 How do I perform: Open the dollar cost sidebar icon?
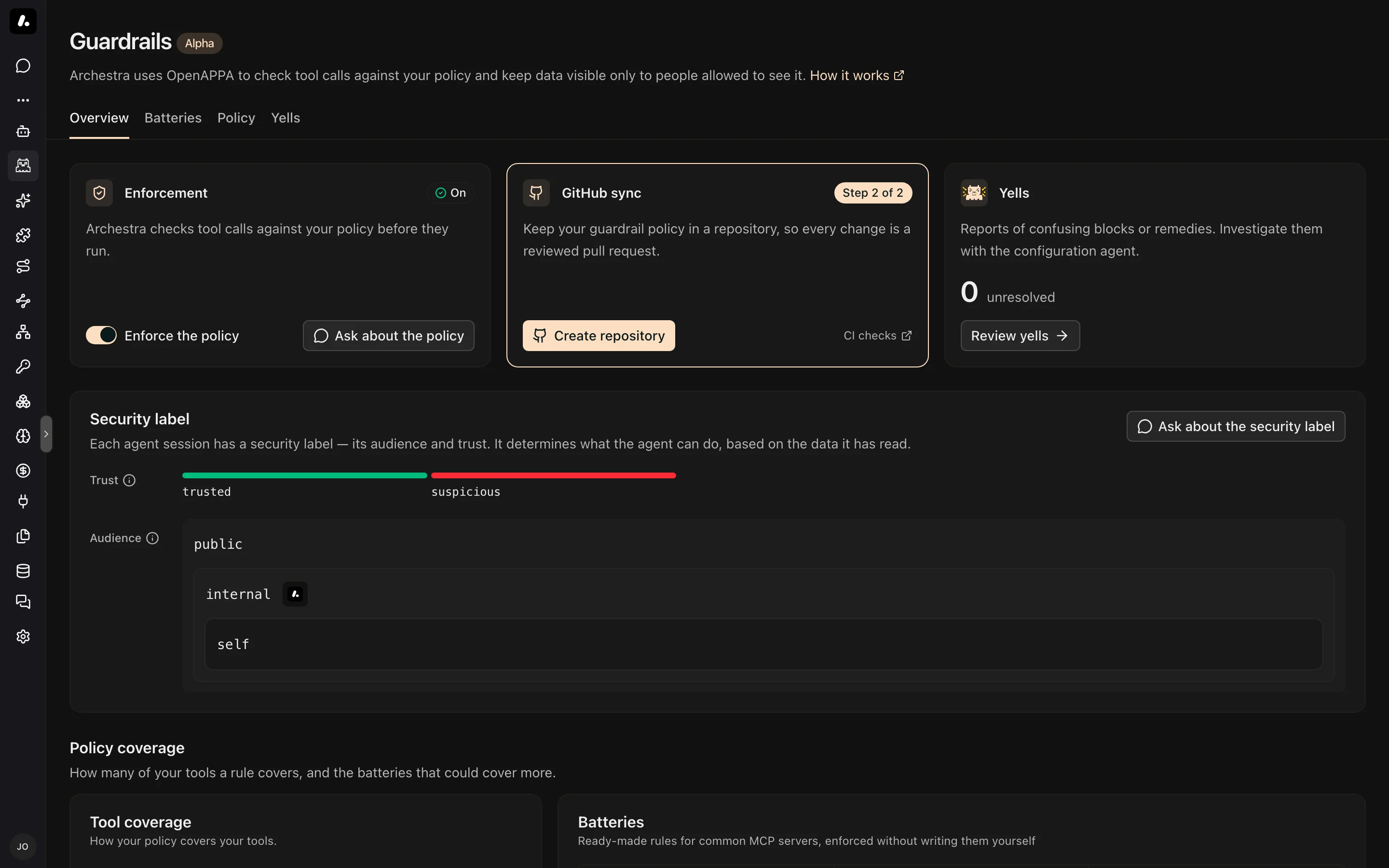pyautogui.click(x=23, y=471)
